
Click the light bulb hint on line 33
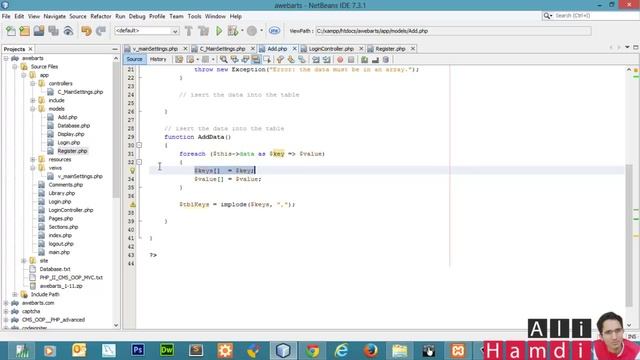click(132, 171)
